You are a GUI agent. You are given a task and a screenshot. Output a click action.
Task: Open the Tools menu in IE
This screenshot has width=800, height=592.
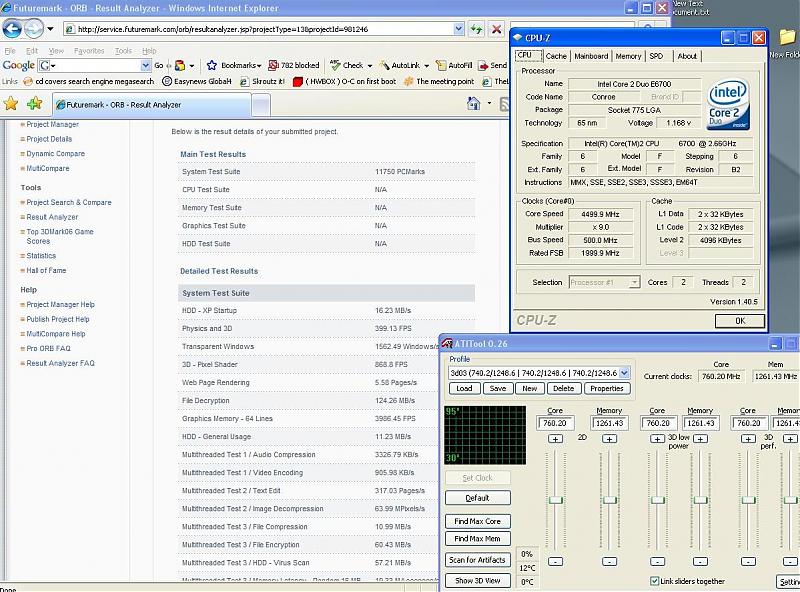(123, 51)
